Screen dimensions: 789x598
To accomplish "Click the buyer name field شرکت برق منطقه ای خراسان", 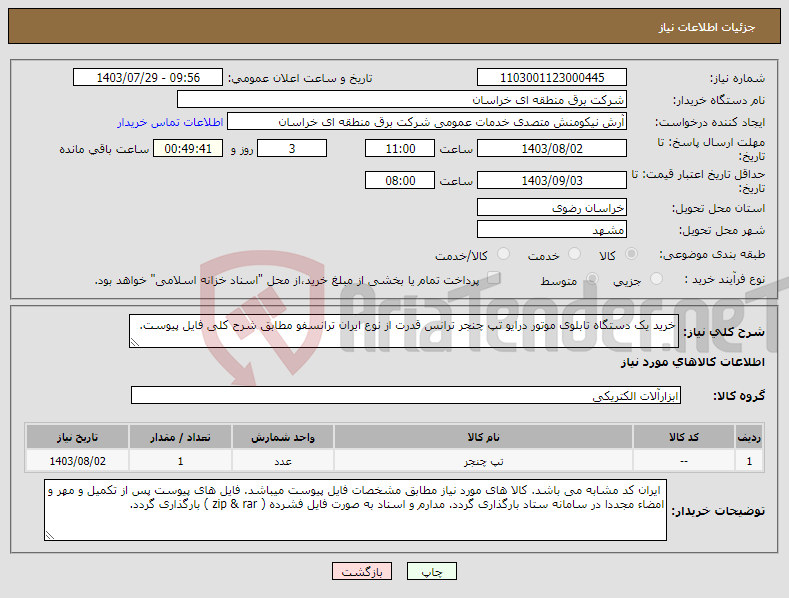I will point(402,100).
